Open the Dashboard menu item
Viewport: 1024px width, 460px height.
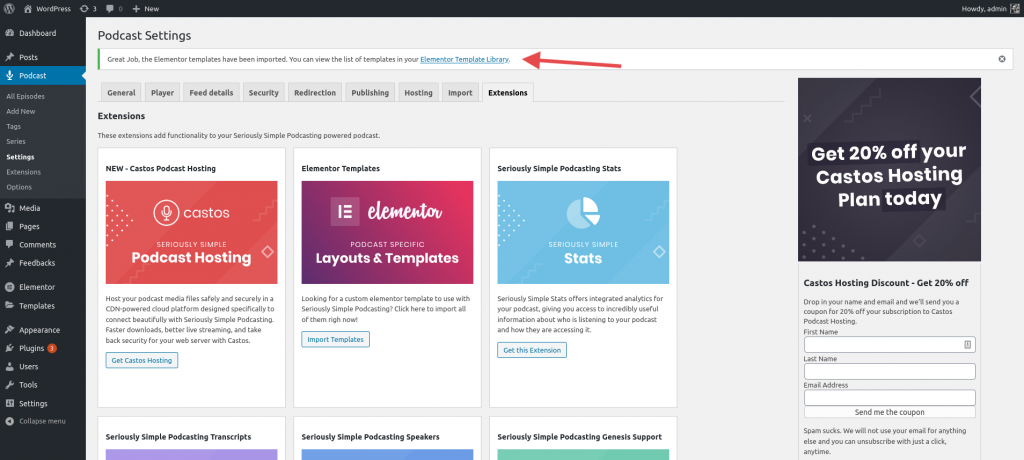click(x=37, y=33)
